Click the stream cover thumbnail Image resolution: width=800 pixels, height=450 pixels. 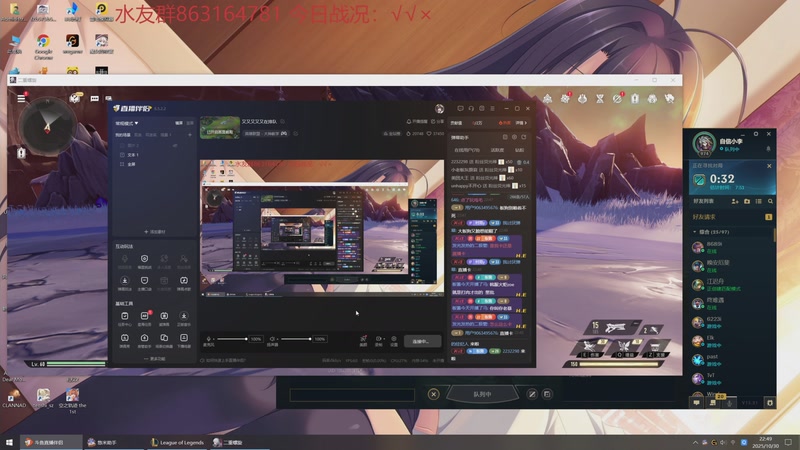[220, 127]
